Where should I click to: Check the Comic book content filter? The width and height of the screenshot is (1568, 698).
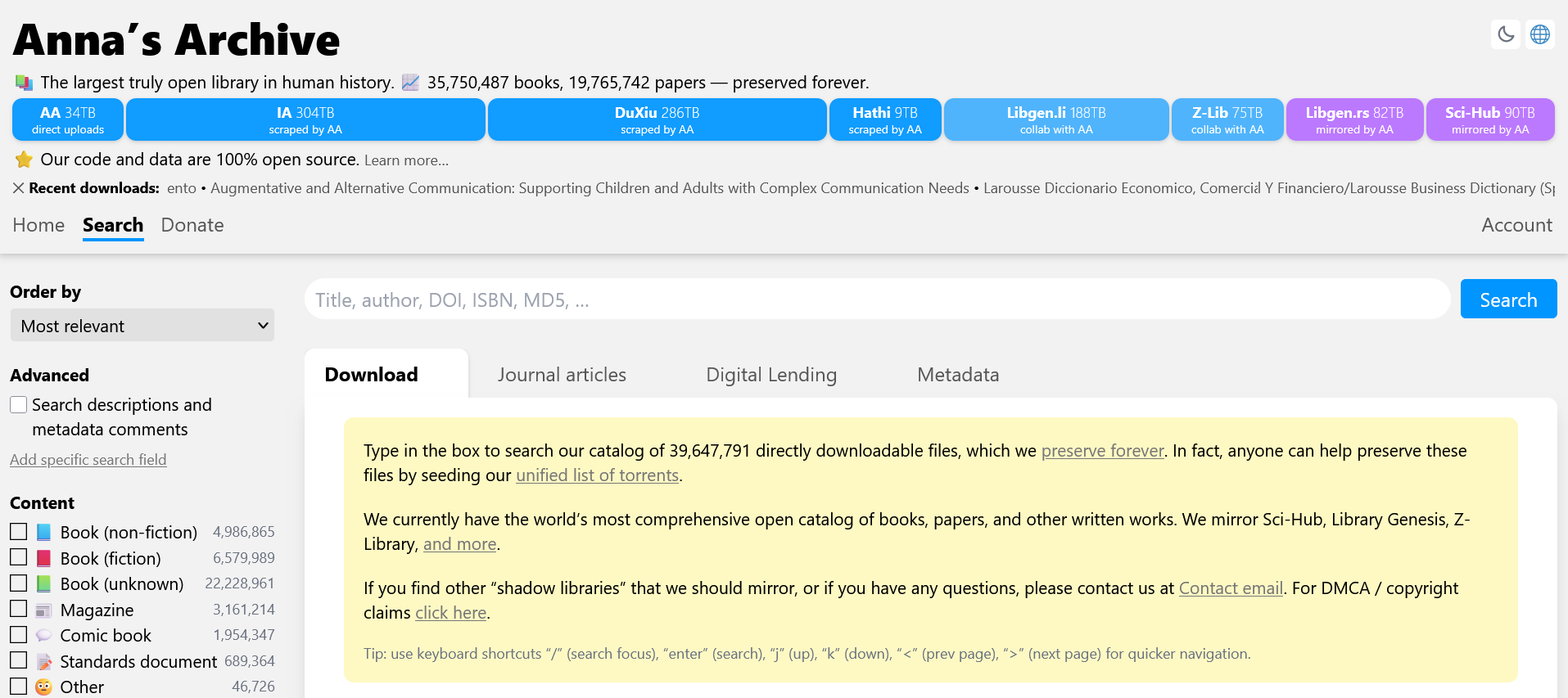pyautogui.click(x=19, y=635)
